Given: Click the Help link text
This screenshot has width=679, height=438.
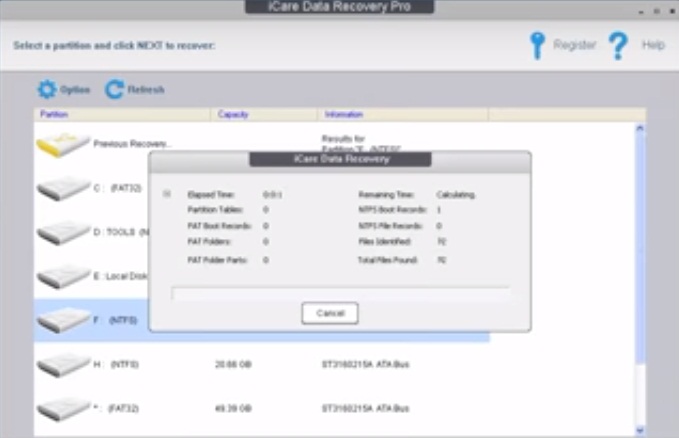Looking at the screenshot, I should tap(653, 45).
